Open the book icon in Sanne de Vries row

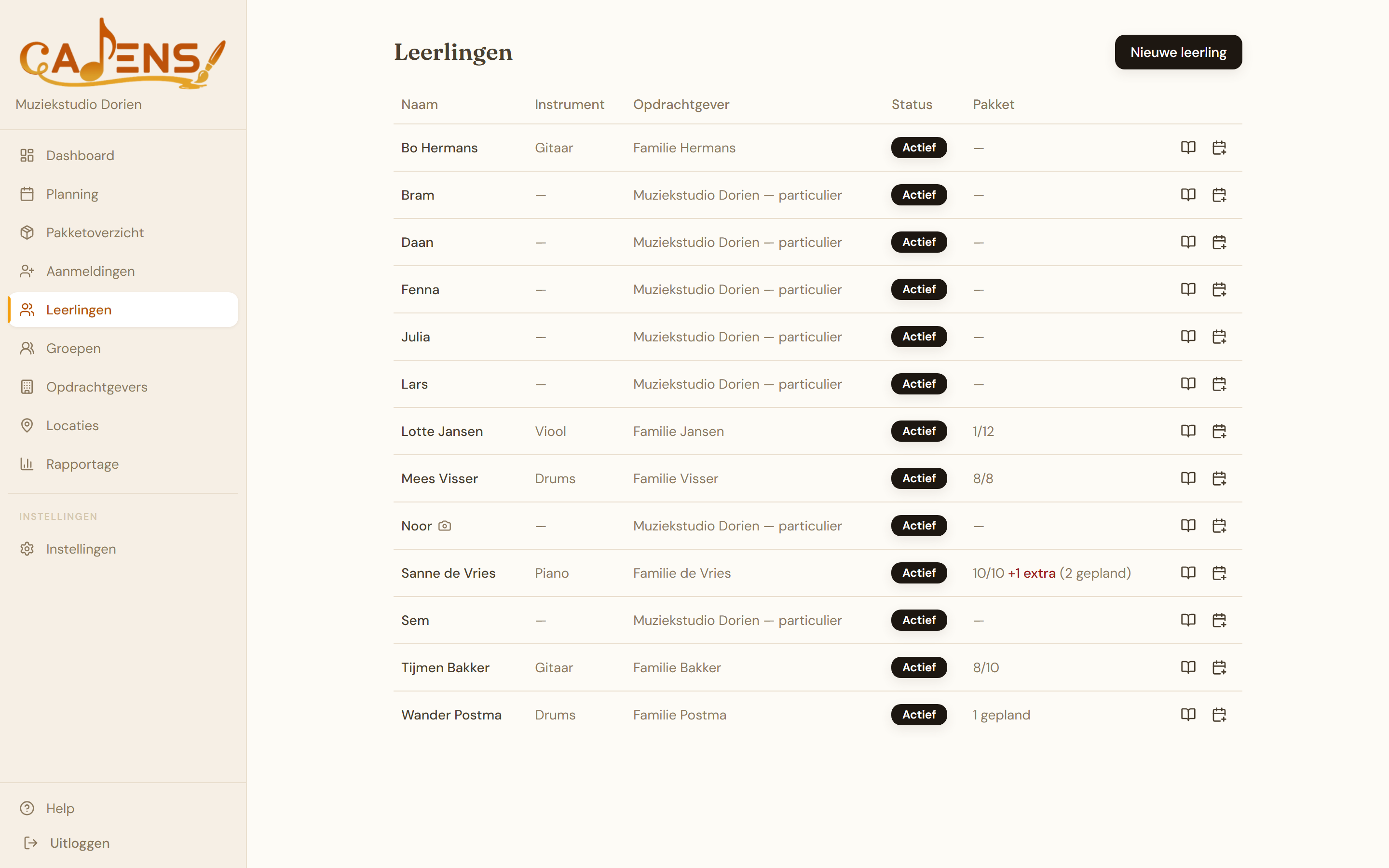point(1188,573)
